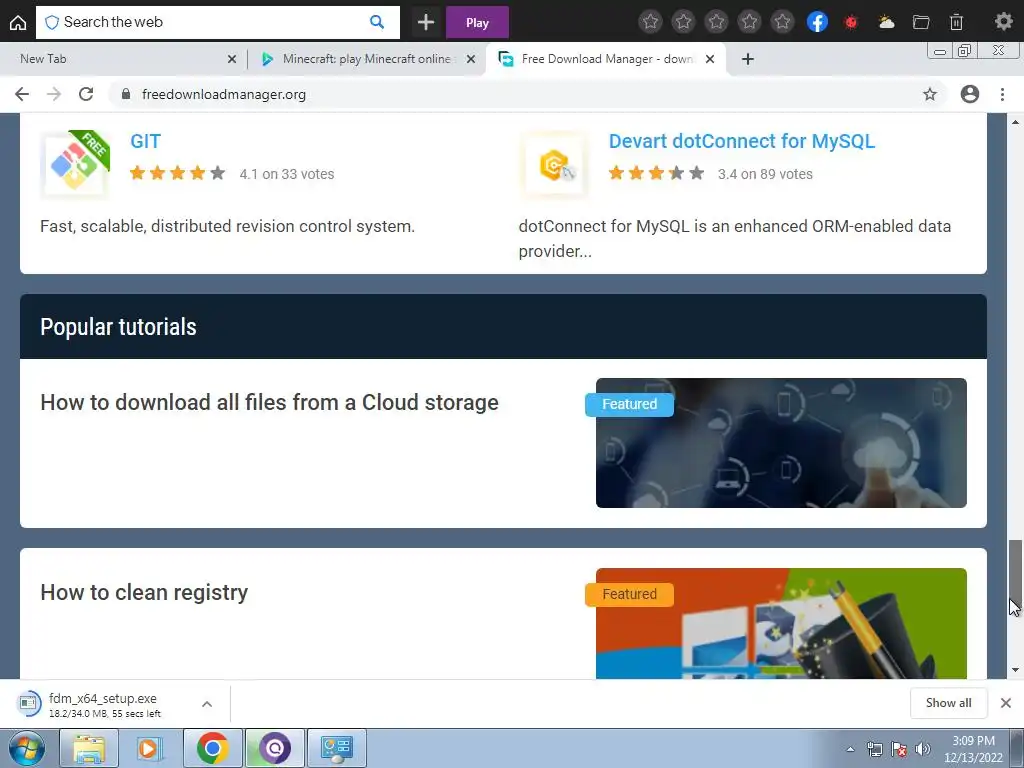Click the browser home icon
The width and height of the screenshot is (1024, 768).
tap(18, 23)
